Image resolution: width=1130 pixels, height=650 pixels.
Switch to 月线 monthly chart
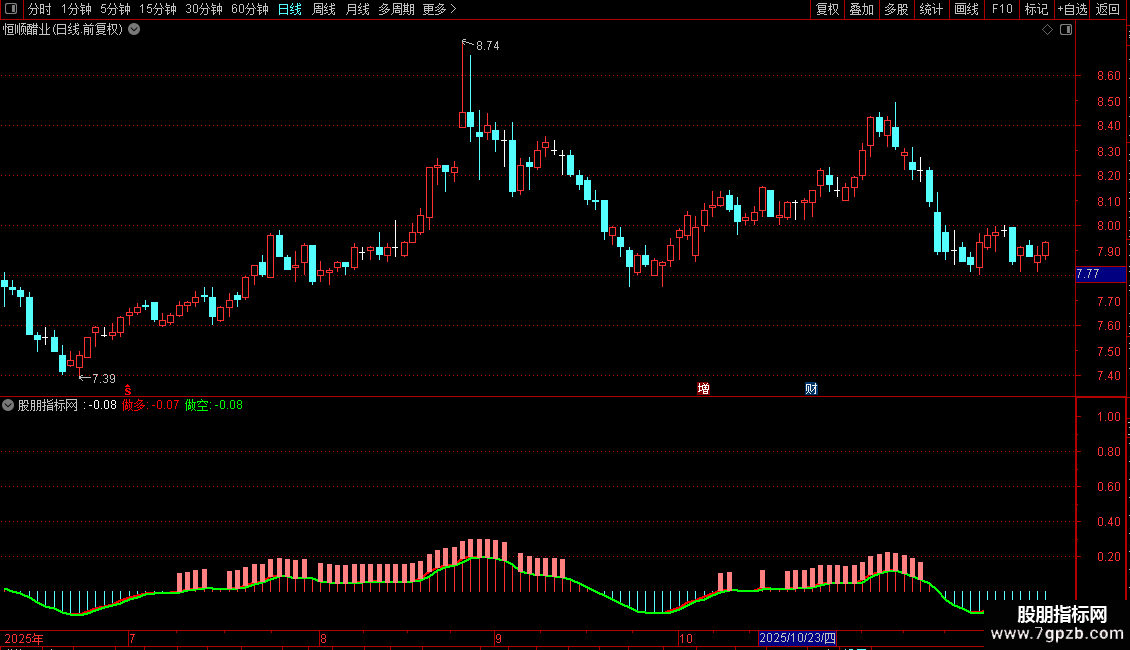coord(357,9)
